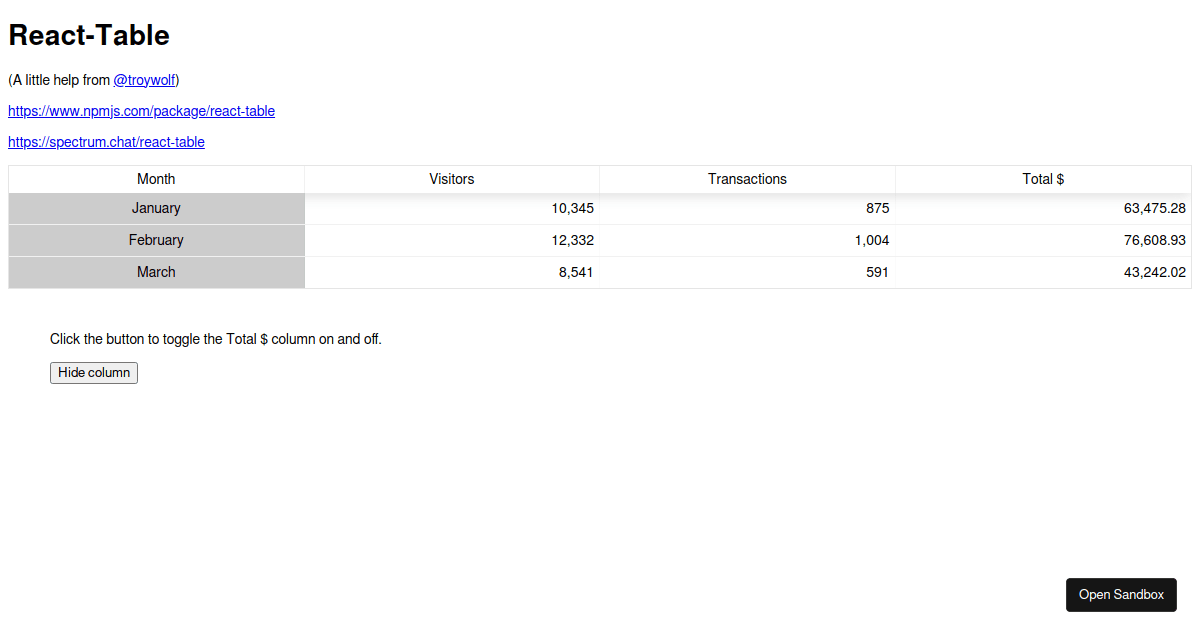Select the January row cell
Screen dimensions: 1200x630
point(156,208)
